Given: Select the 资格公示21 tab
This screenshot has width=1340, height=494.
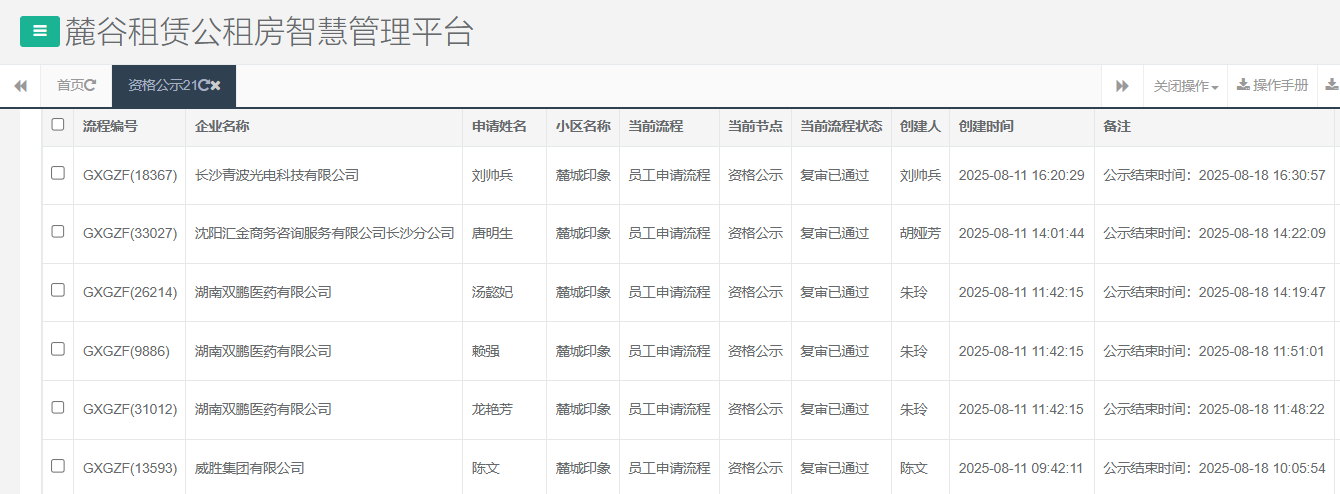Looking at the screenshot, I should coord(160,86).
